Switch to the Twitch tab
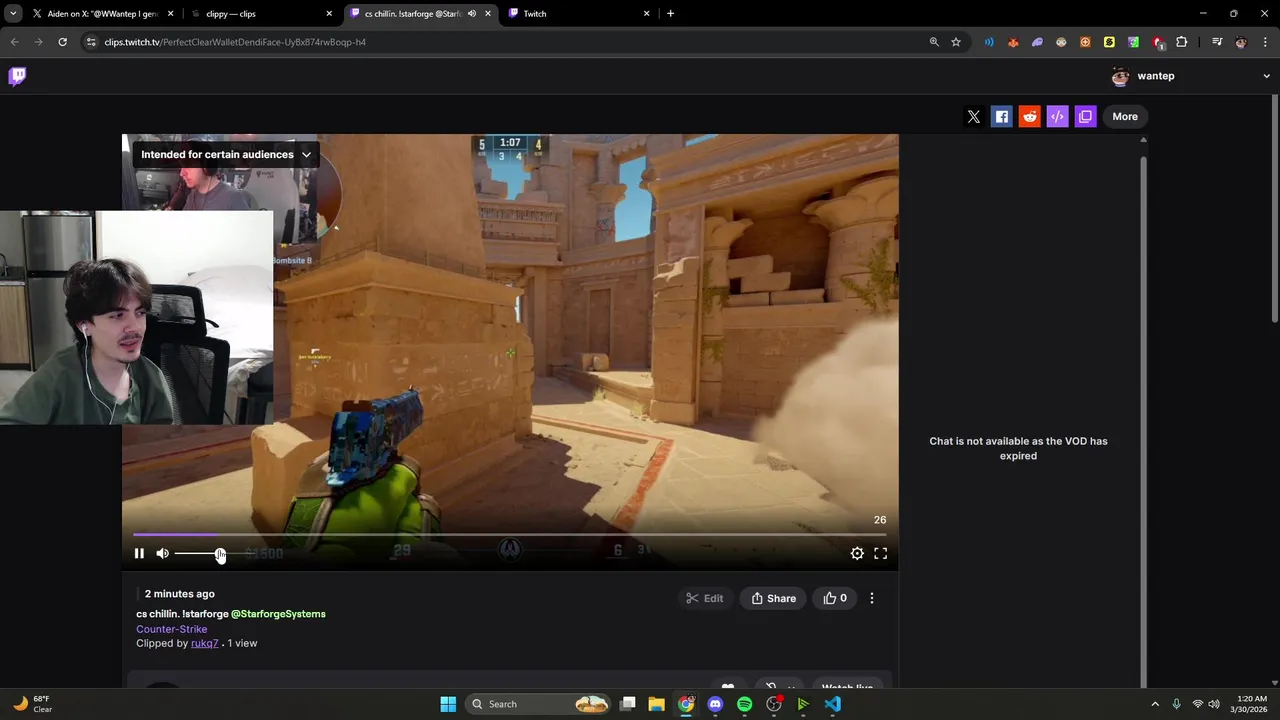 580,14
